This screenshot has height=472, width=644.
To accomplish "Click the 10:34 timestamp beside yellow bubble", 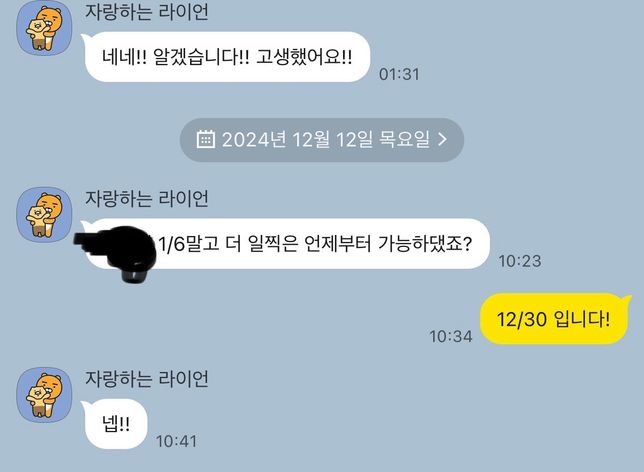I will pyautogui.click(x=451, y=336).
